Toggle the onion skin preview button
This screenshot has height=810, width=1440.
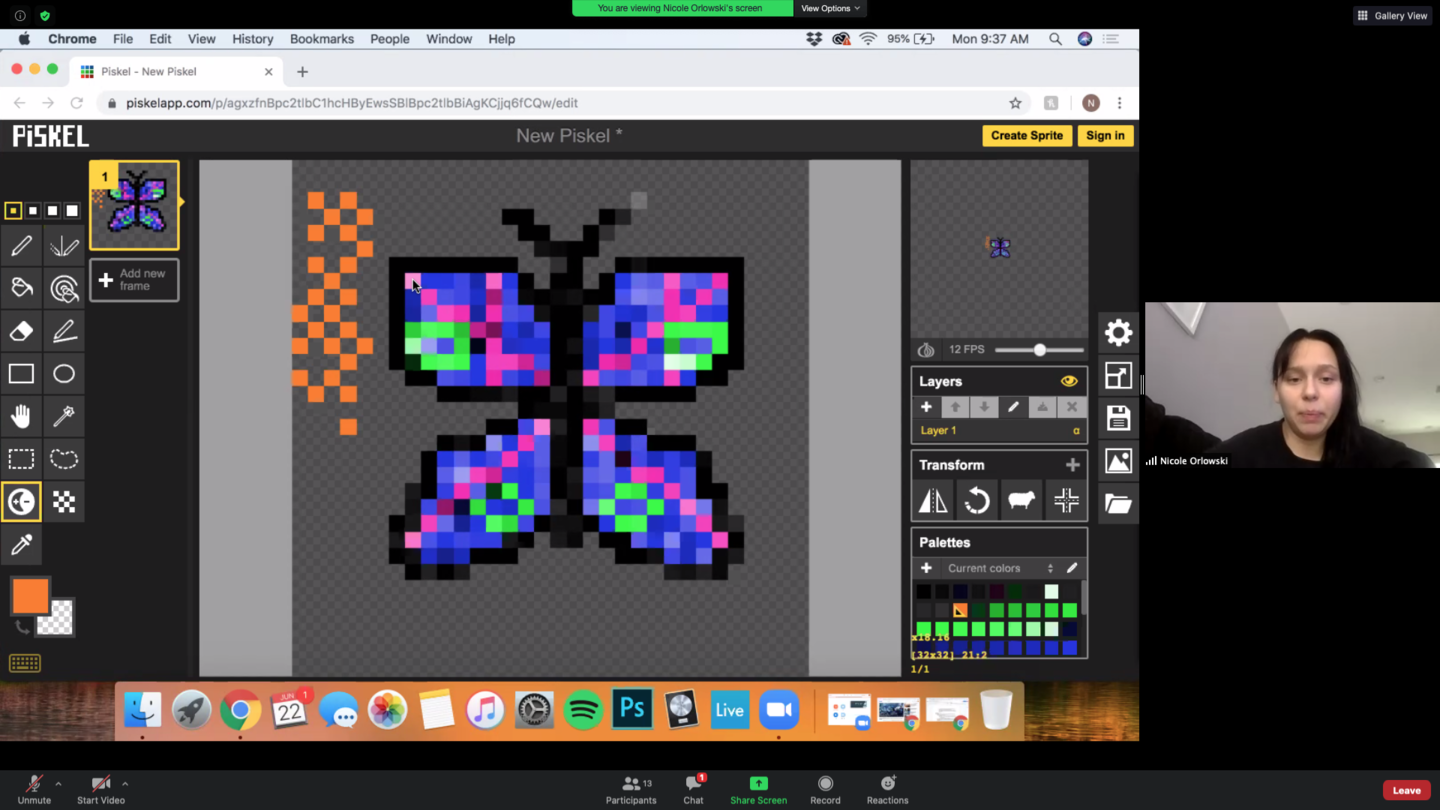tap(926, 350)
